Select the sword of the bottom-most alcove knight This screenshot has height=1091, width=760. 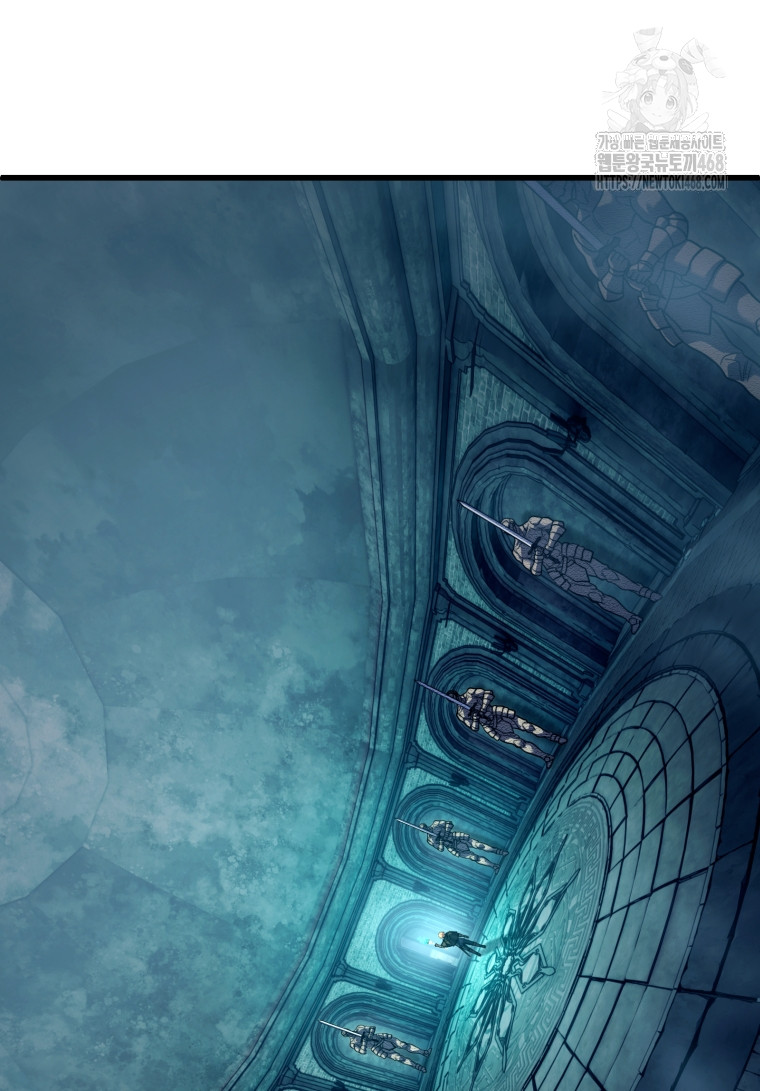click(342, 1027)
